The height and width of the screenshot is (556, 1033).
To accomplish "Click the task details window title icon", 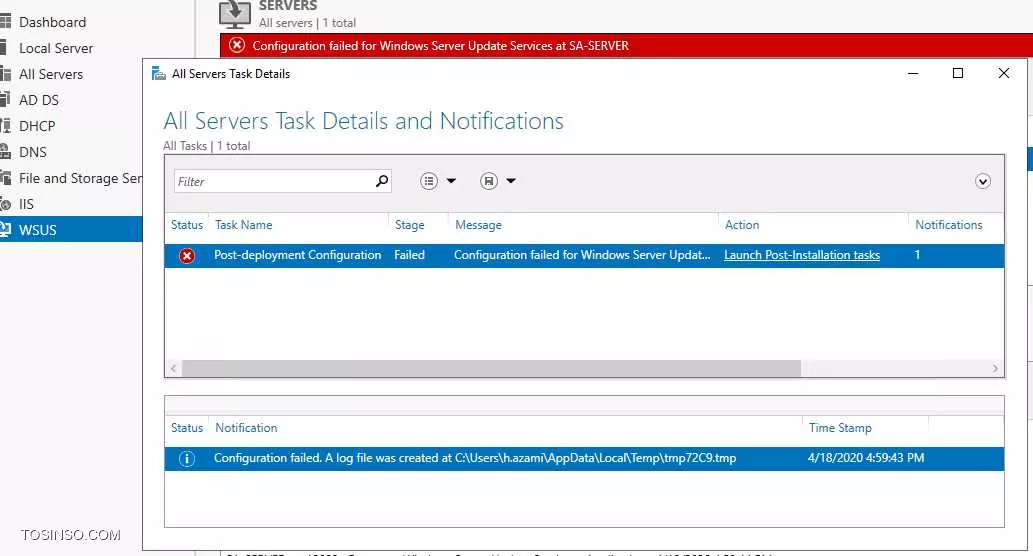I will click(x=159, y=74).
